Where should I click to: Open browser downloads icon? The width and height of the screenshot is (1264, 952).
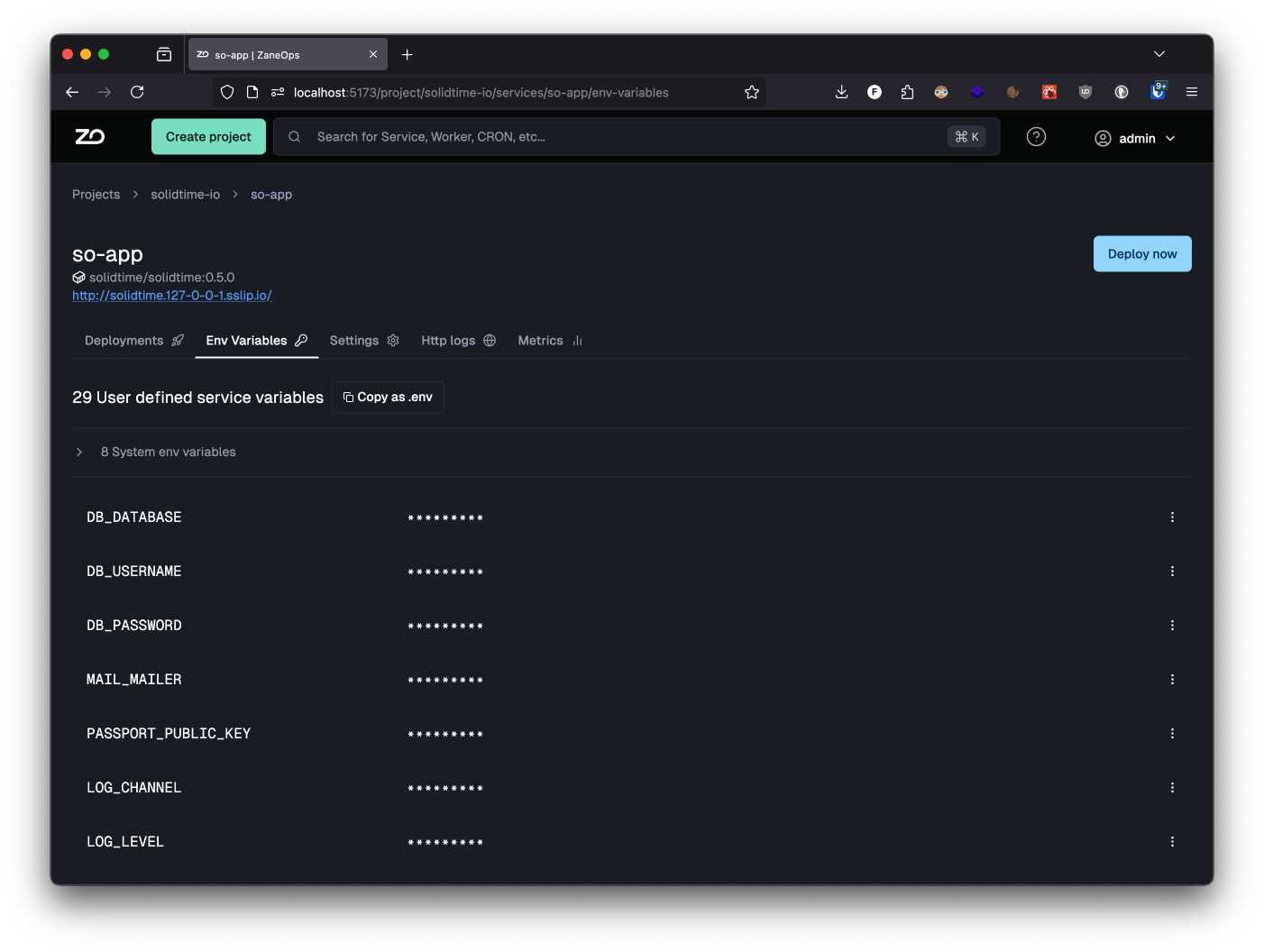[x=841, y=92]
